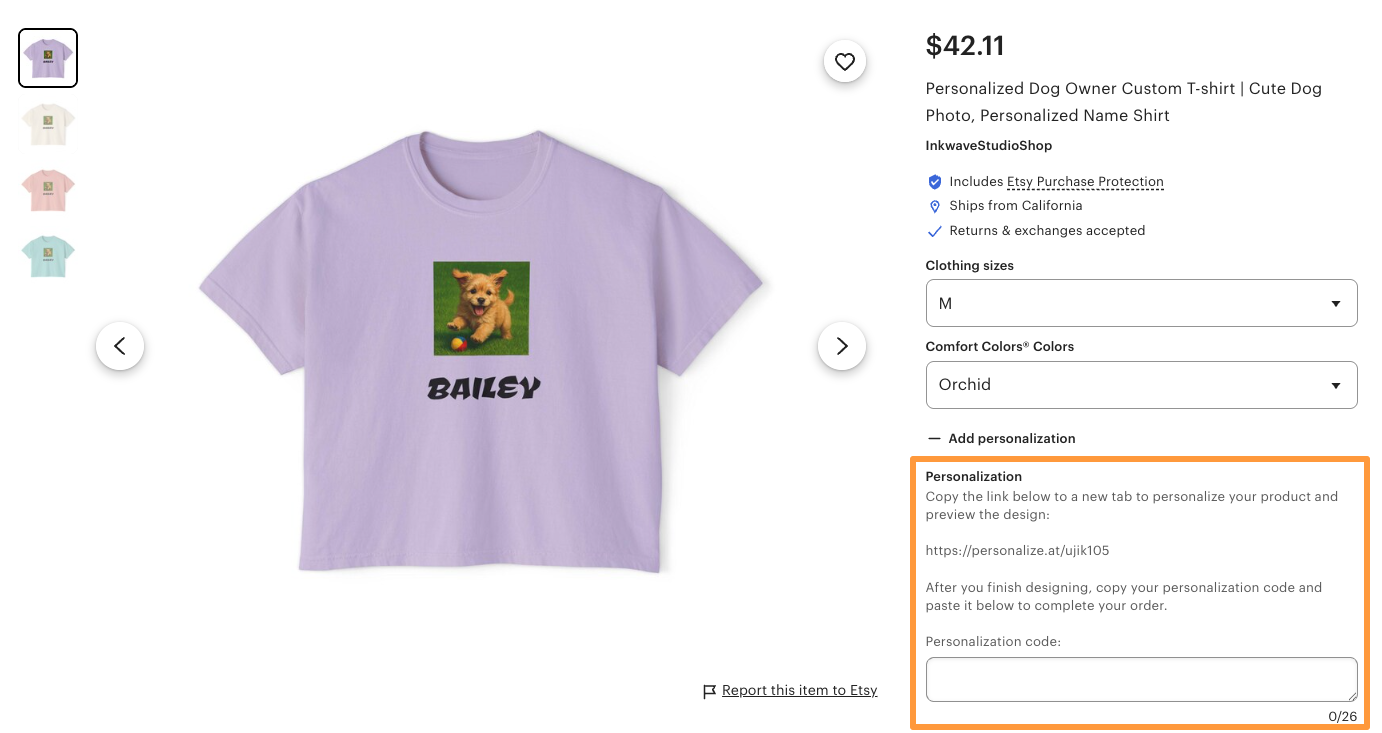Click the product title text
The height and width of the screenshot is (733, 1382).
(x=1124, y=101)
